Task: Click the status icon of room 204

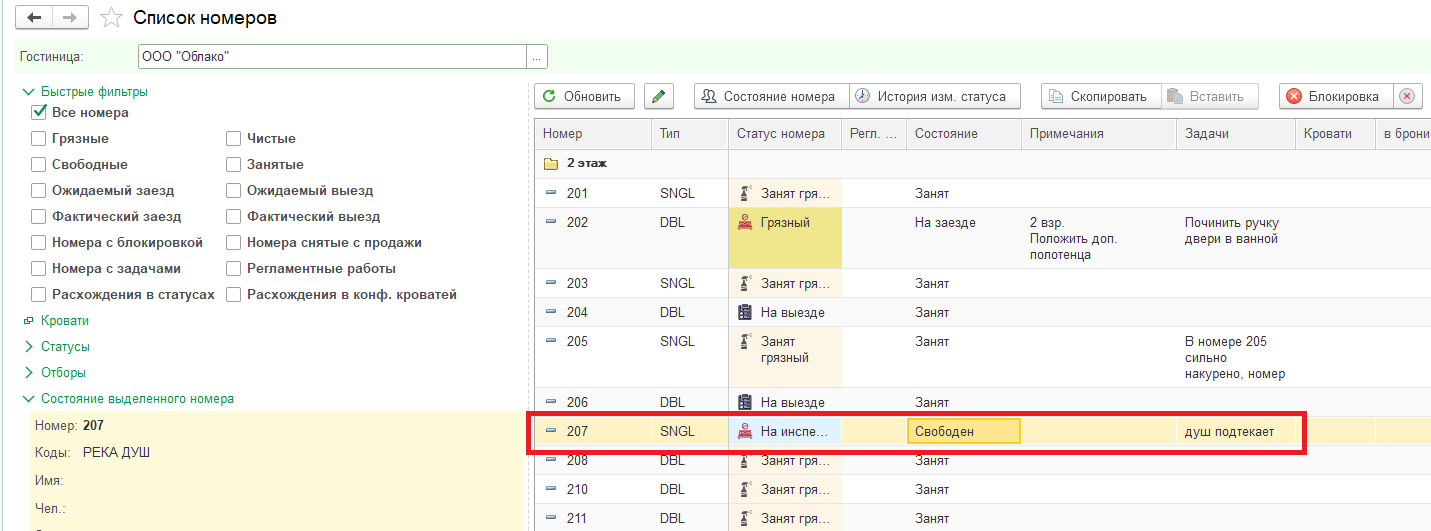Action: point(744,312)
